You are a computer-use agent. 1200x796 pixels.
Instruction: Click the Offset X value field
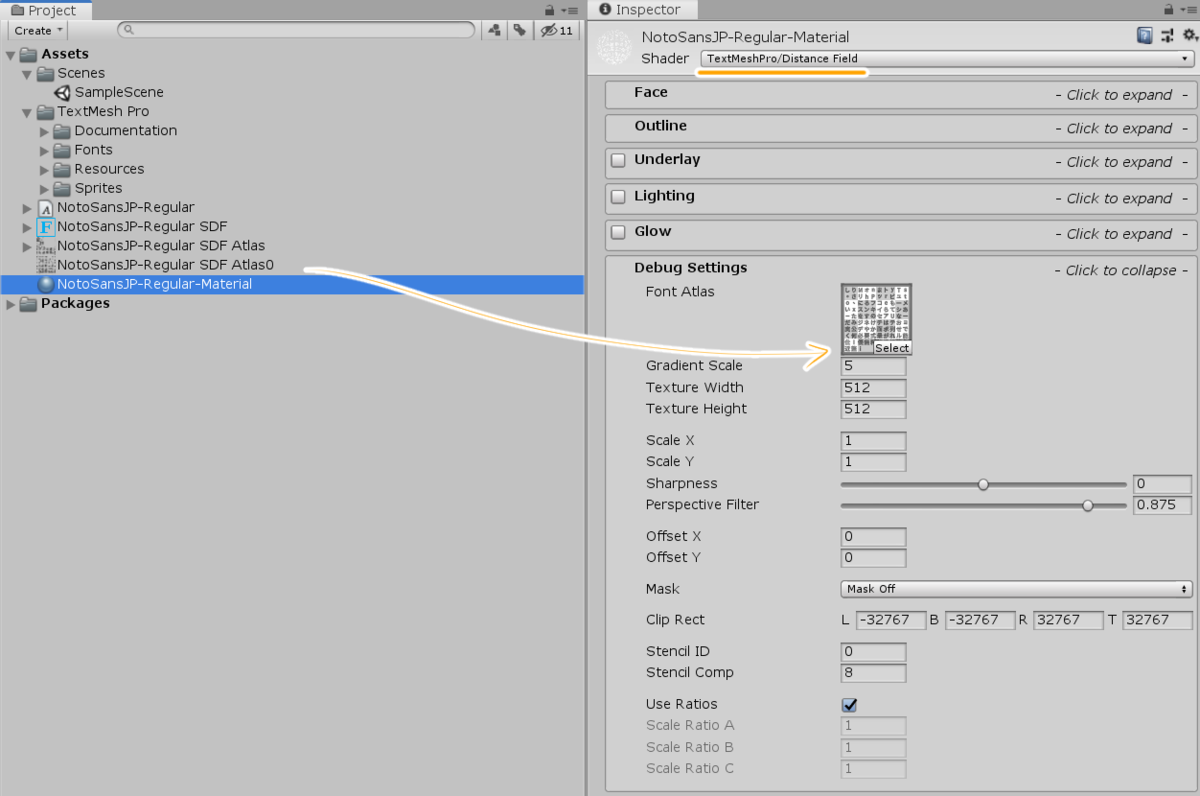tap(874, 537)
